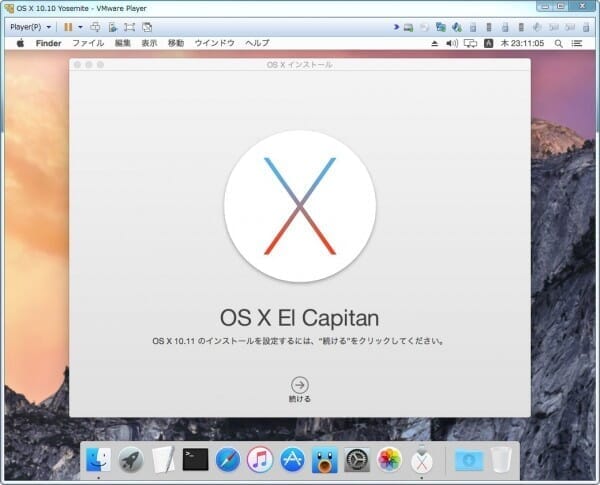Viewport: 600px width, 485px height.
Task: Open iTunes from the dock
Action: [260, 459]
